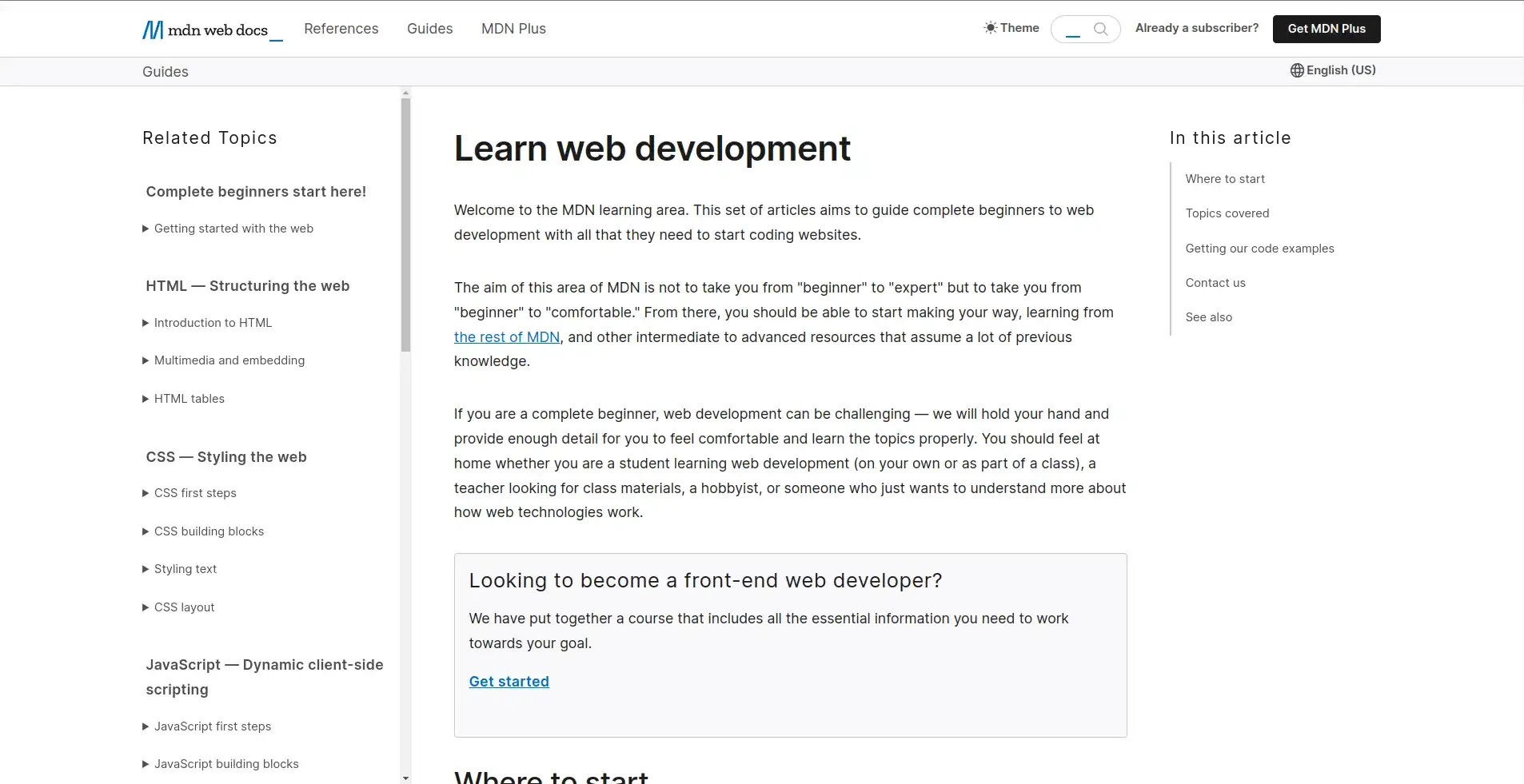This screenshot has height=784, width=1524.
Task: Open the References navigation menu
Action: click(341, 29)
